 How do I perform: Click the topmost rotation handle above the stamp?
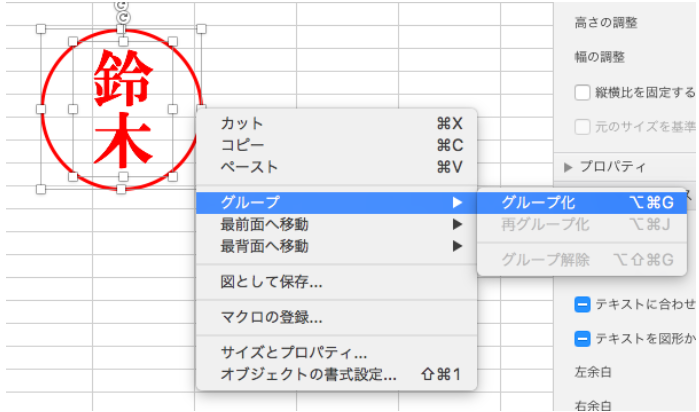click(x=122, y=6)
